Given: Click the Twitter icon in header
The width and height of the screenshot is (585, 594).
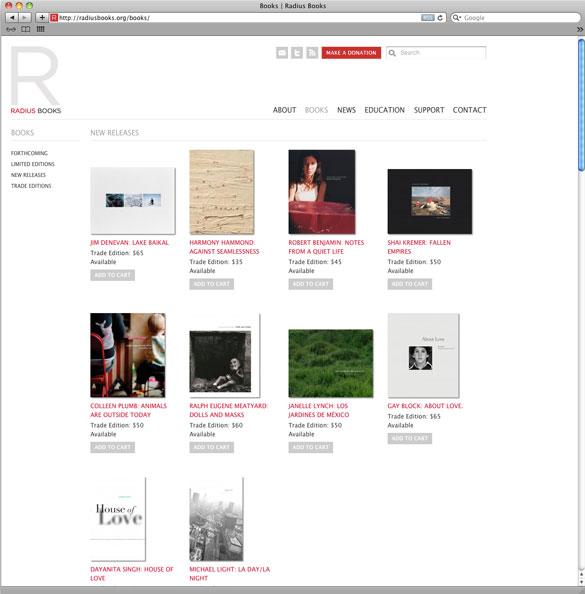Looking at the screenshot, I should pyautogui.click(x=297, y=53).
